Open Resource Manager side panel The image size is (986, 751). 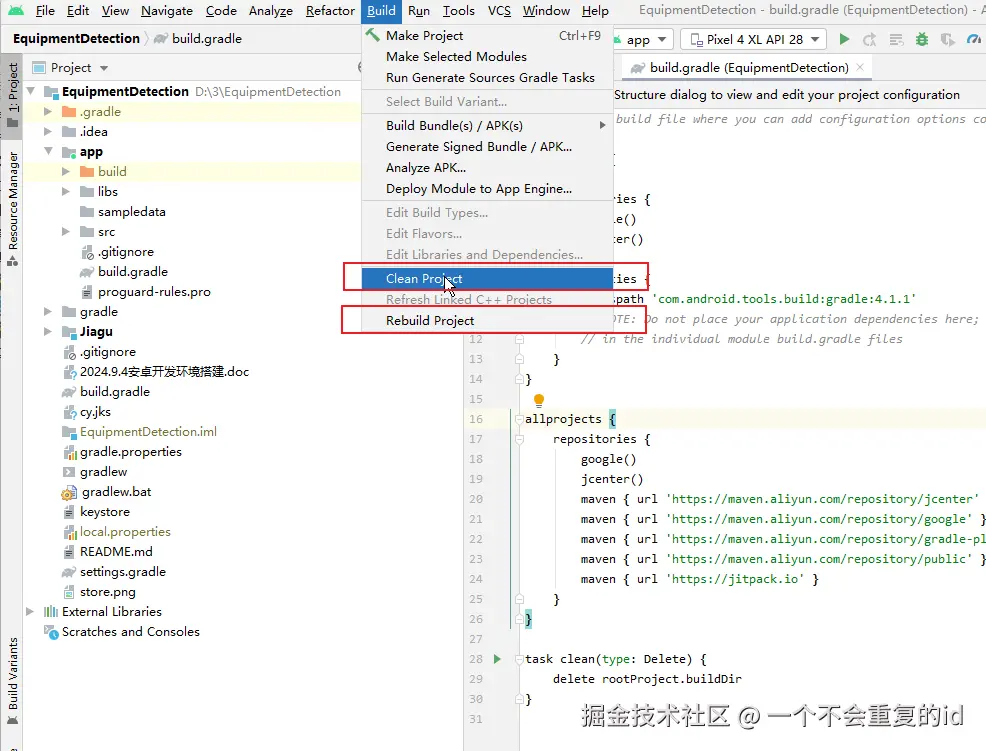coord(12,208)
